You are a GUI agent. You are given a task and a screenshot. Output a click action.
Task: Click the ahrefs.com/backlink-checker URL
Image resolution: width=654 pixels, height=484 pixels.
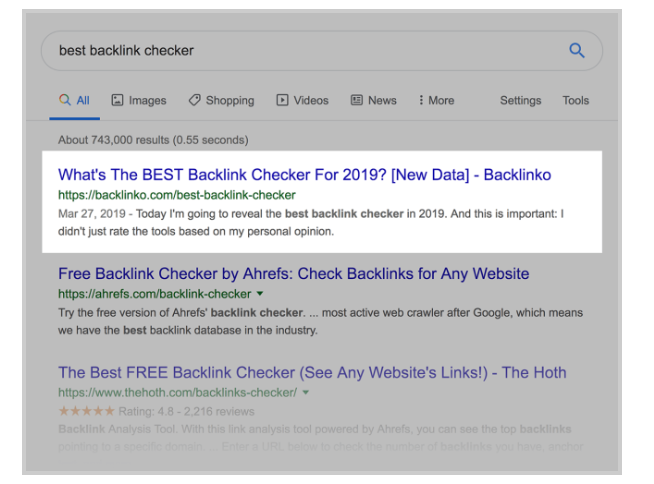pyautogui.click(x=155, y=294)
